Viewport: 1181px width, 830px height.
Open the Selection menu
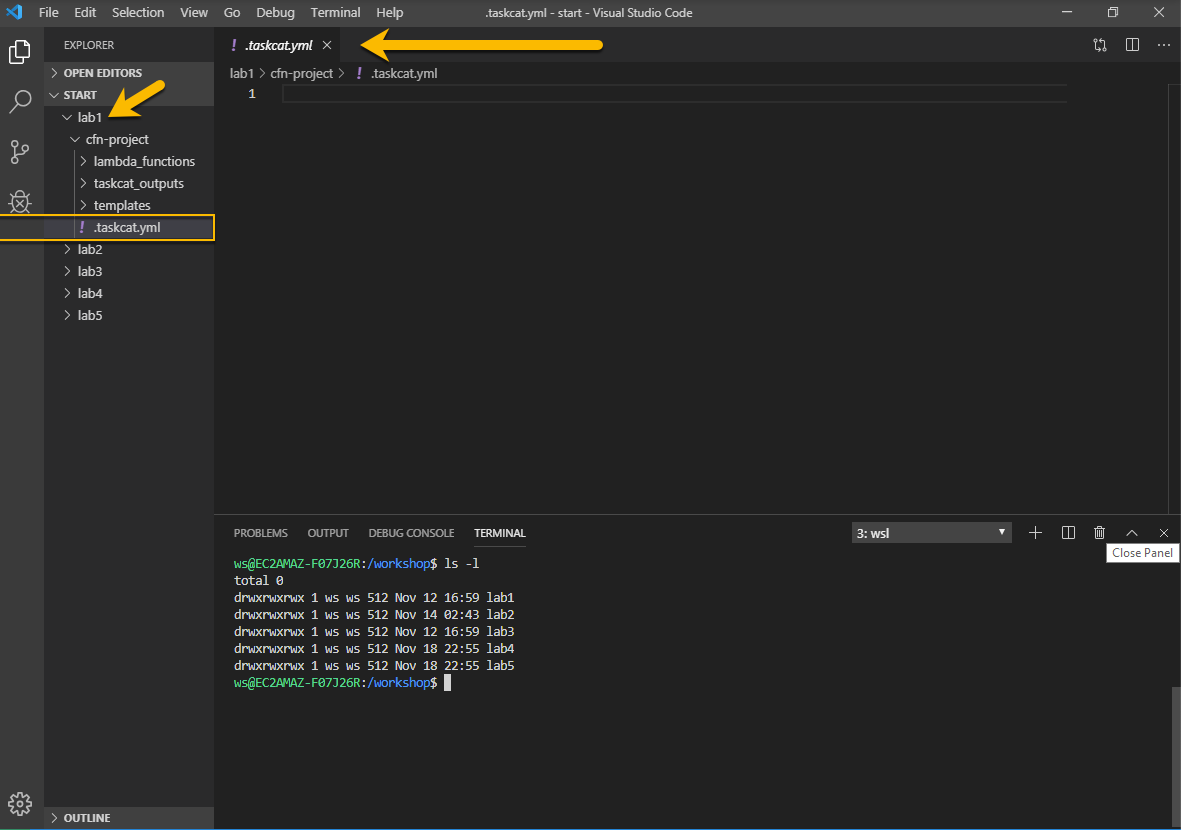pyautogui.click(x=138, y=13)
